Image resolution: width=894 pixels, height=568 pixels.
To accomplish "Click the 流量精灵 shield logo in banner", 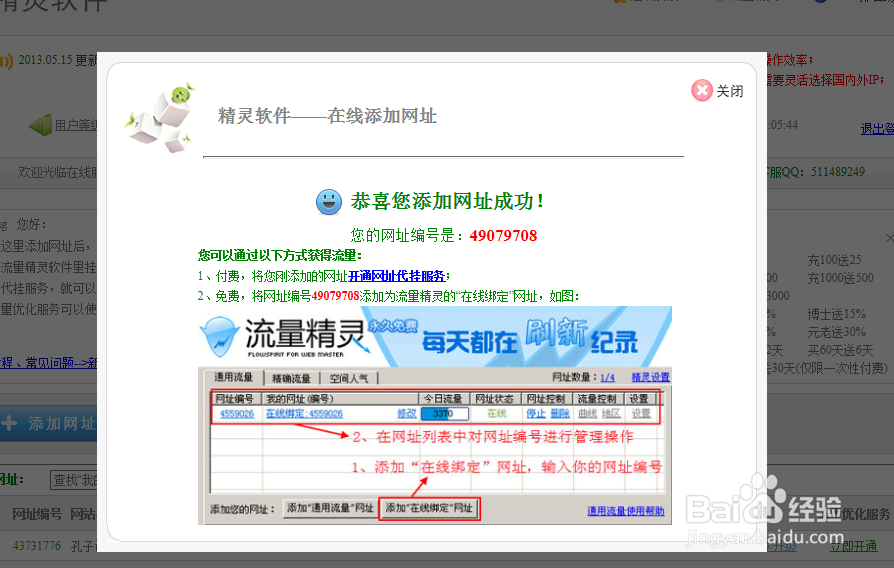I will [220, 335].
